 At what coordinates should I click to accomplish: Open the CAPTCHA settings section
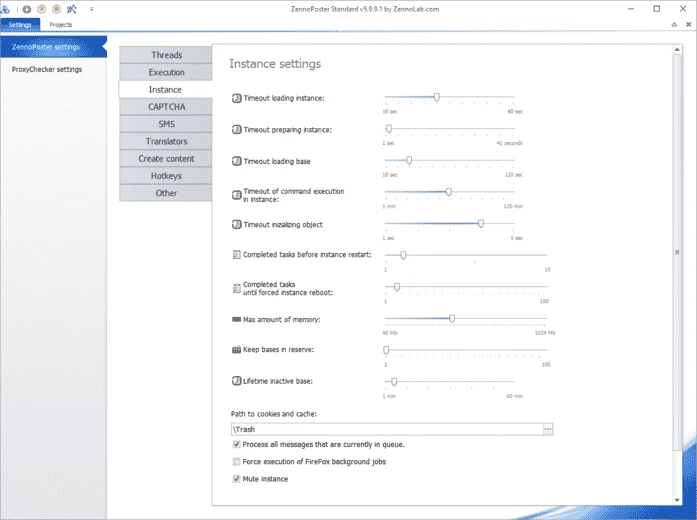coord(165,107)
